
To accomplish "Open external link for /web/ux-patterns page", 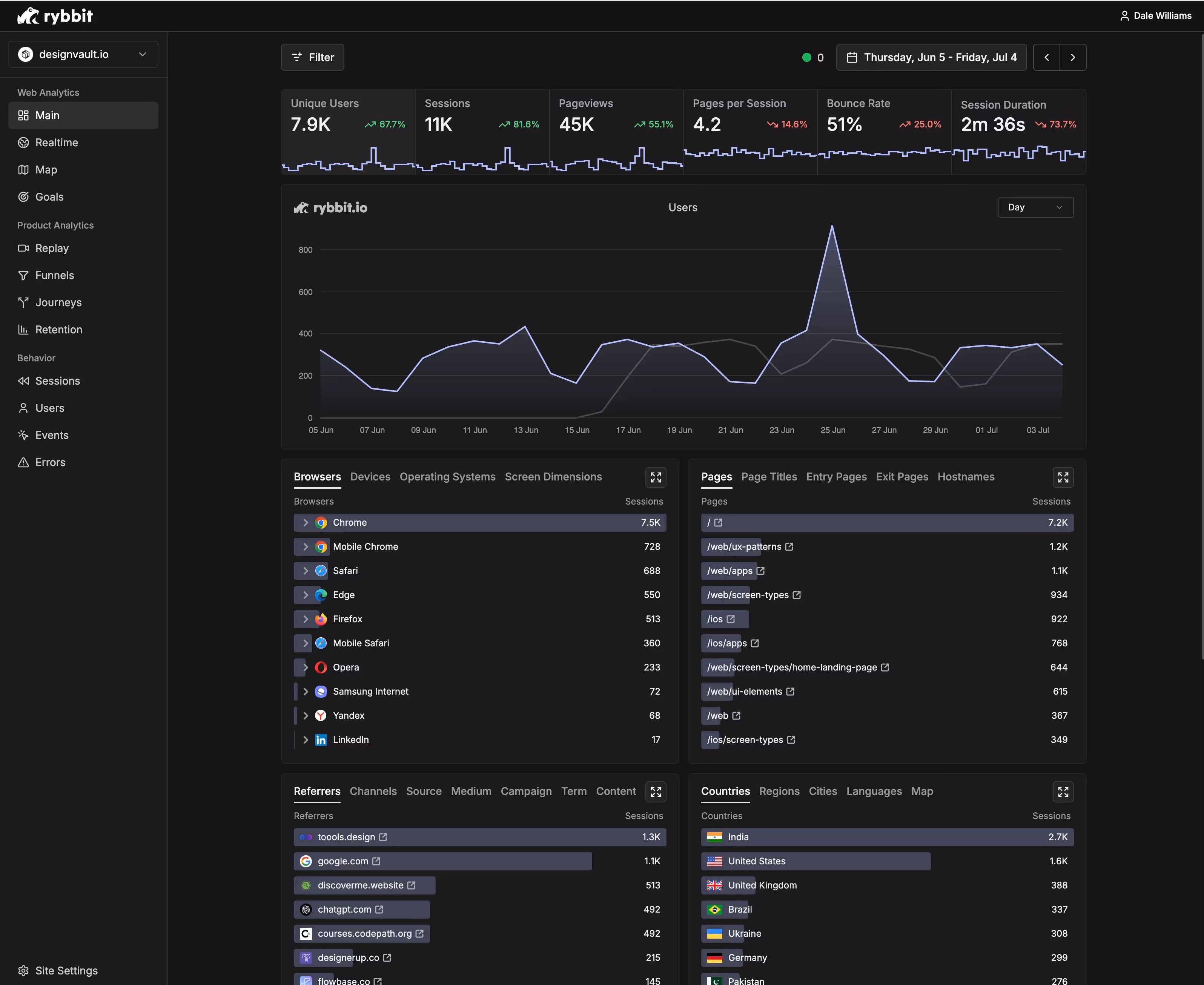I will coord(789,547).
